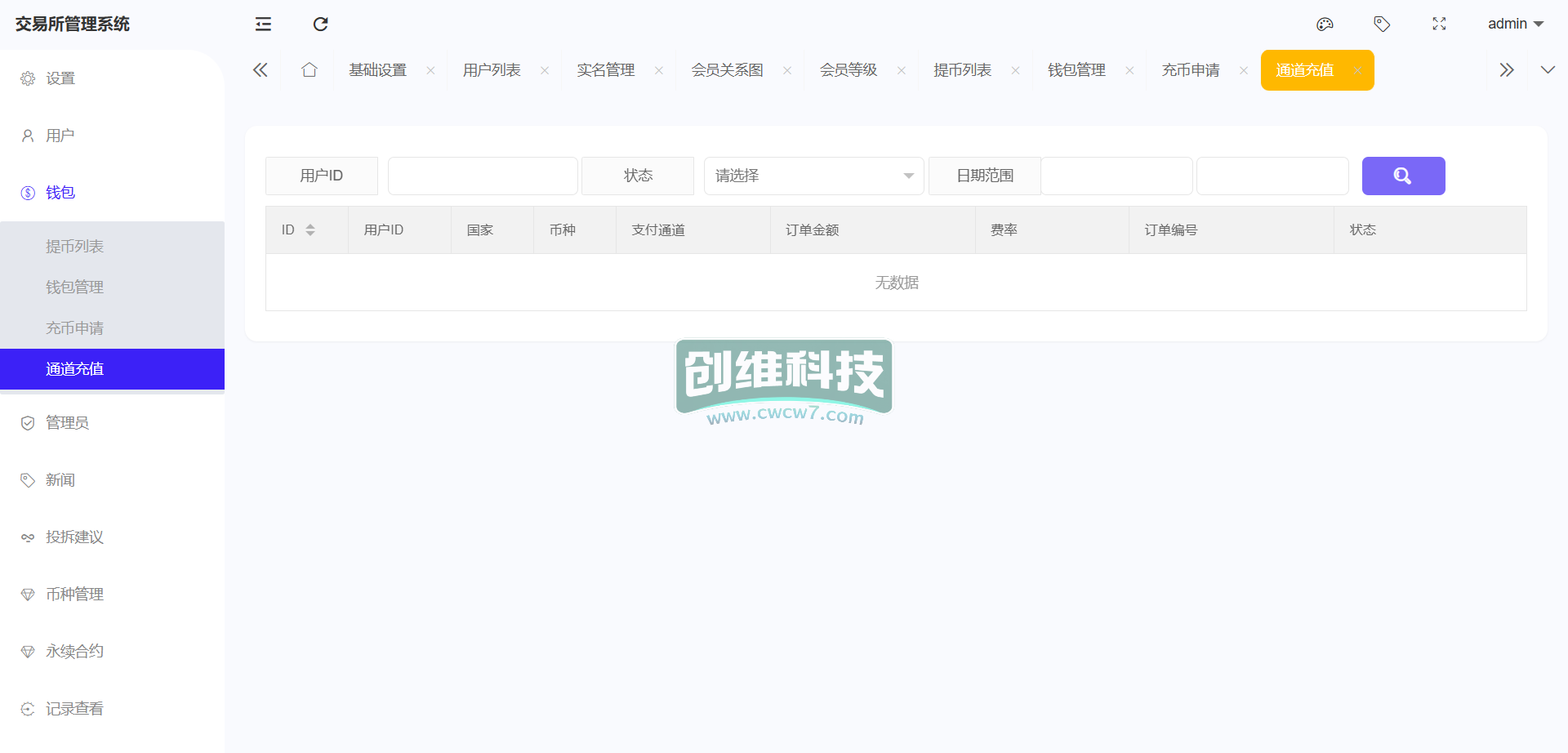Click the tag icon in header

click(x=1382, y=25)
